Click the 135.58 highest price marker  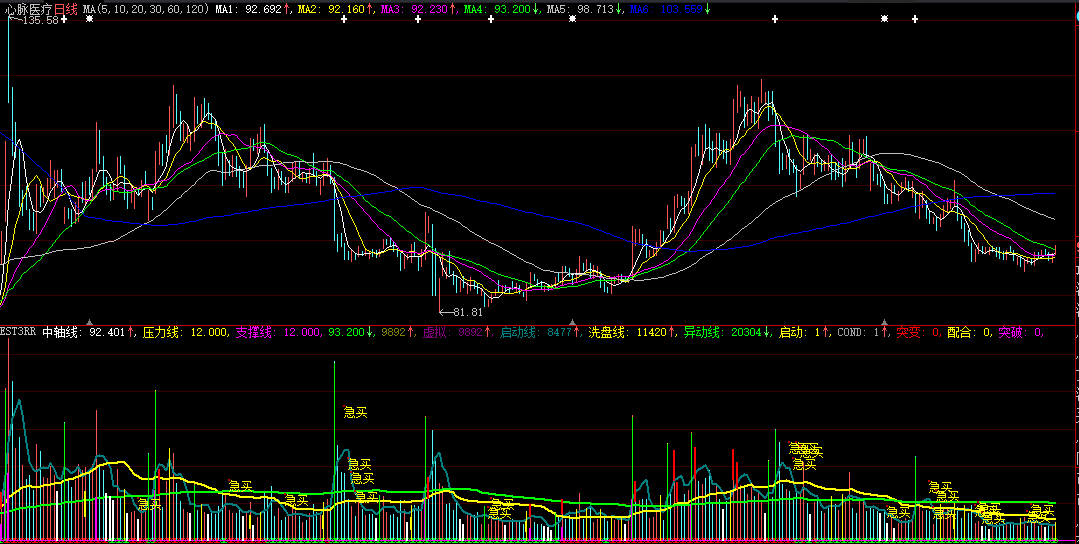tap(36, 20)
